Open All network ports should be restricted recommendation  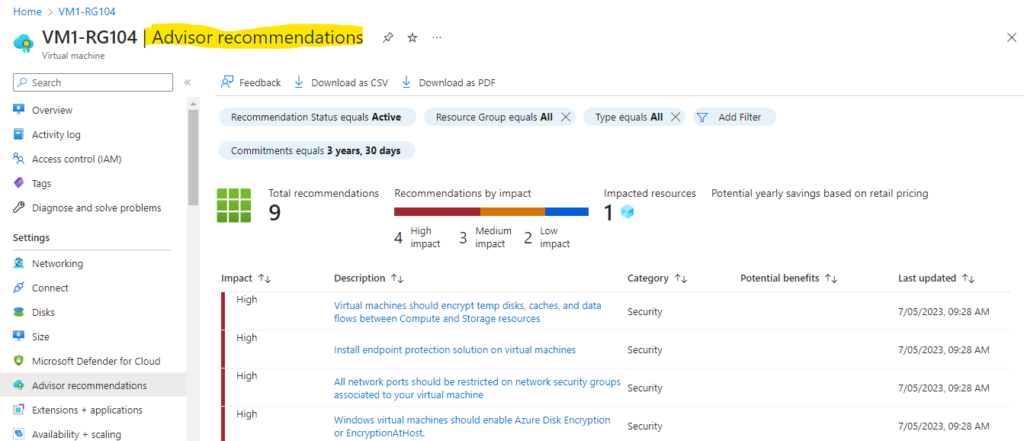pos(477,389)
